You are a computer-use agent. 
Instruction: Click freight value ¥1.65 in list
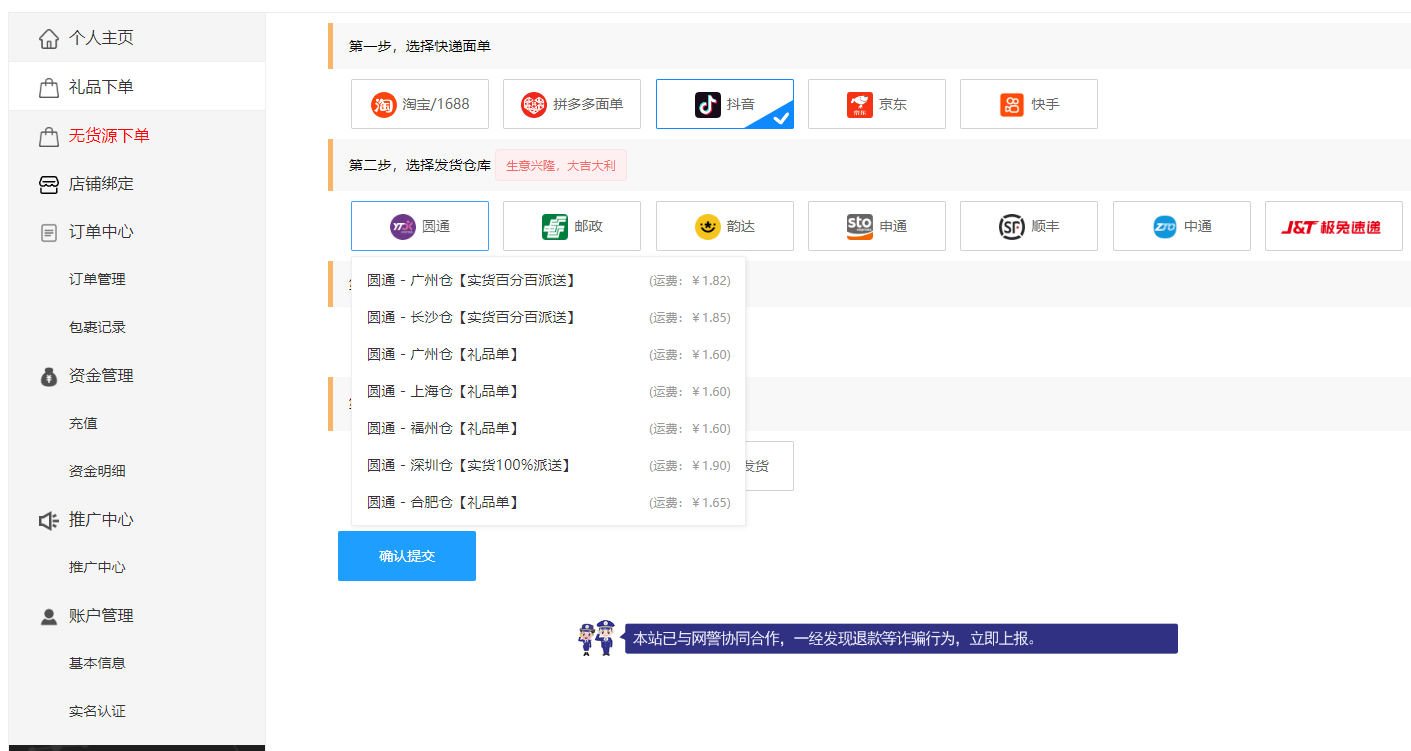tap(690, 503)
